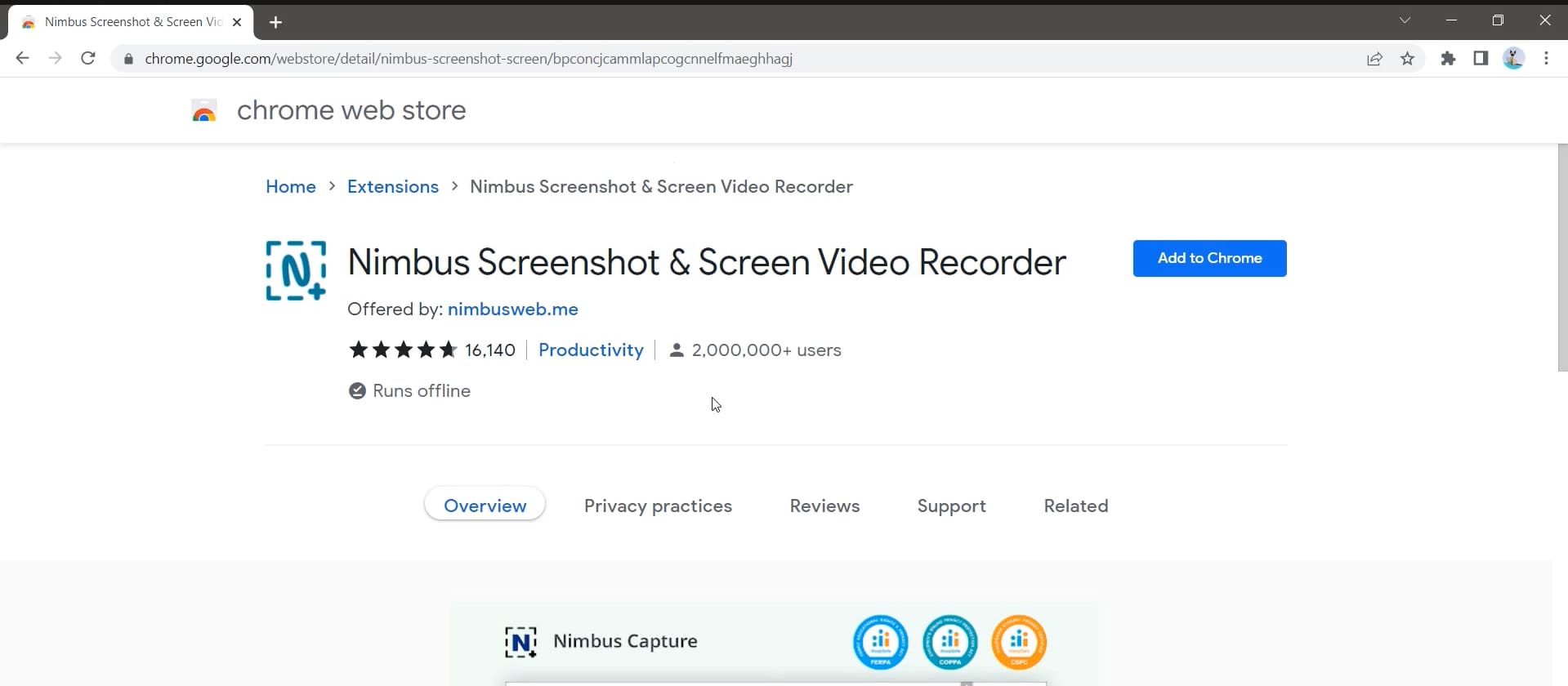The width and height of the screenshot is (1568, 686).
Task: View site security lock info
Action: [x=128, y=59]
